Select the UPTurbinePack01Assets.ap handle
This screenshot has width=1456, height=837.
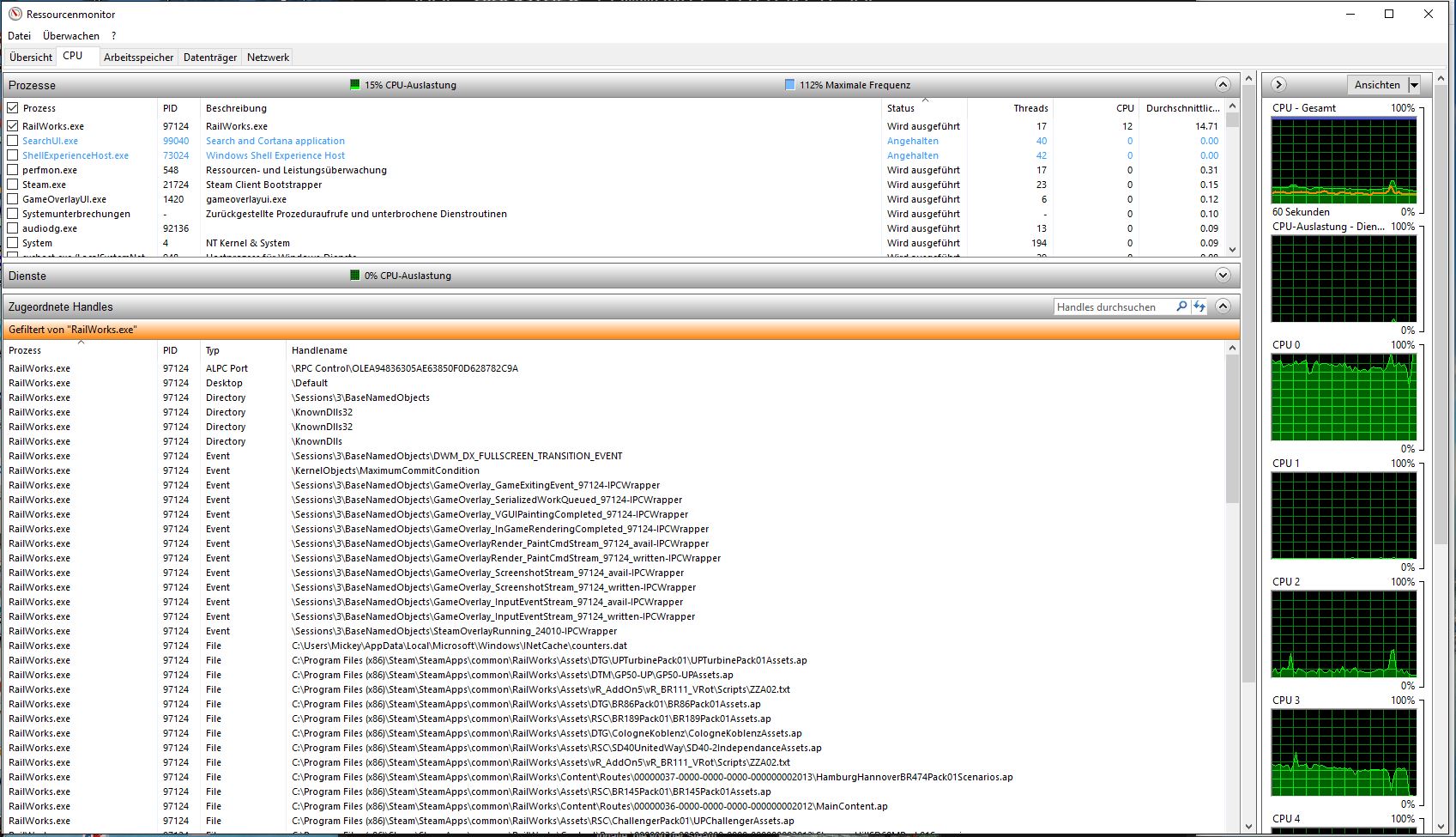click(x=613, y=660)
